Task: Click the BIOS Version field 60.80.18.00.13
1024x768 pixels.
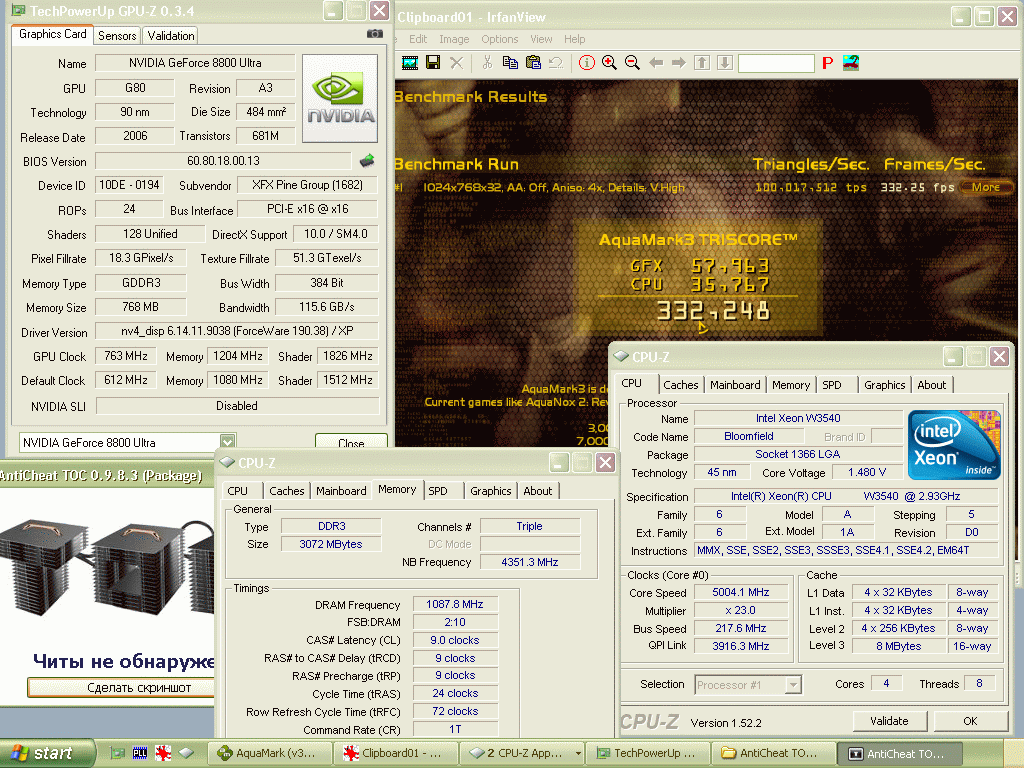Action: pos(223,161)
